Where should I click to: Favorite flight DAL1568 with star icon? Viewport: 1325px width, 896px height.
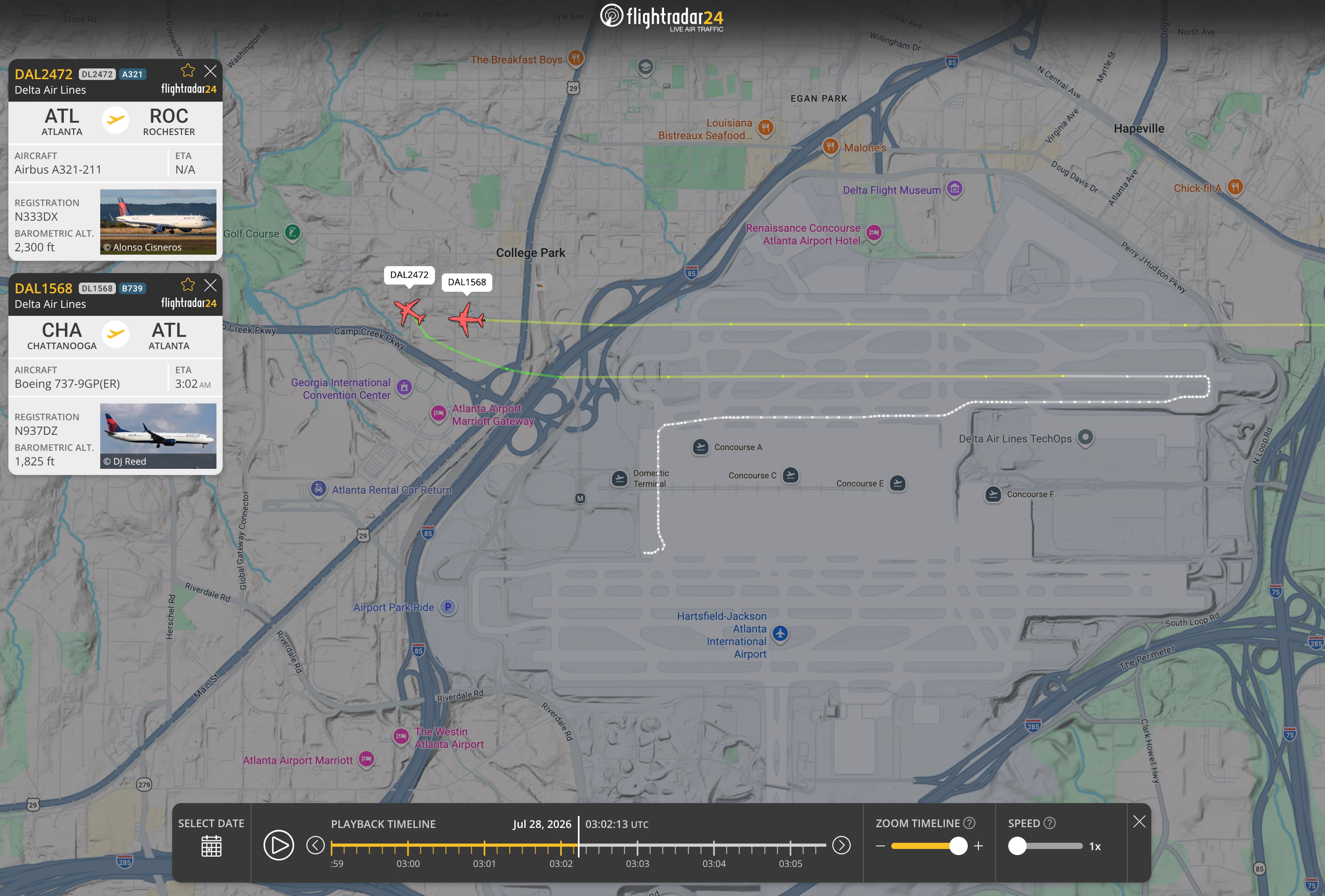tap(188, 285)
